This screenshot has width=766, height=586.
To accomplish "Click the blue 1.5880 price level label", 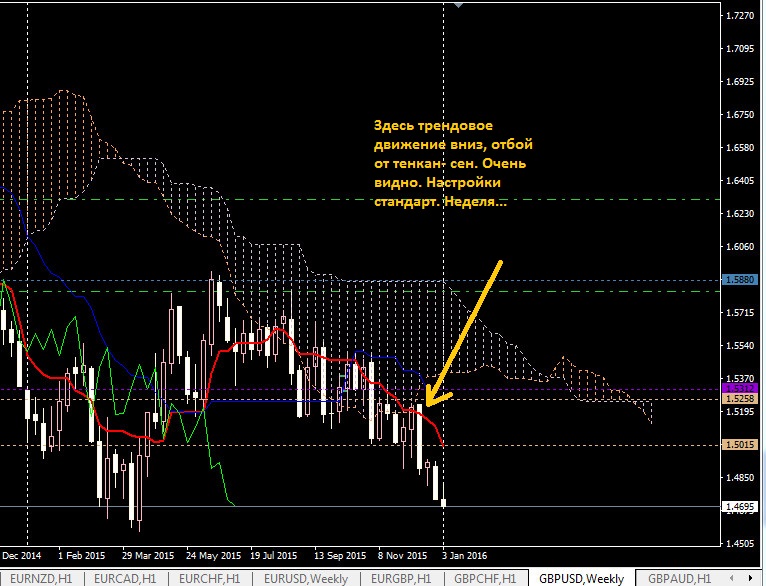I will pos(740,280).
